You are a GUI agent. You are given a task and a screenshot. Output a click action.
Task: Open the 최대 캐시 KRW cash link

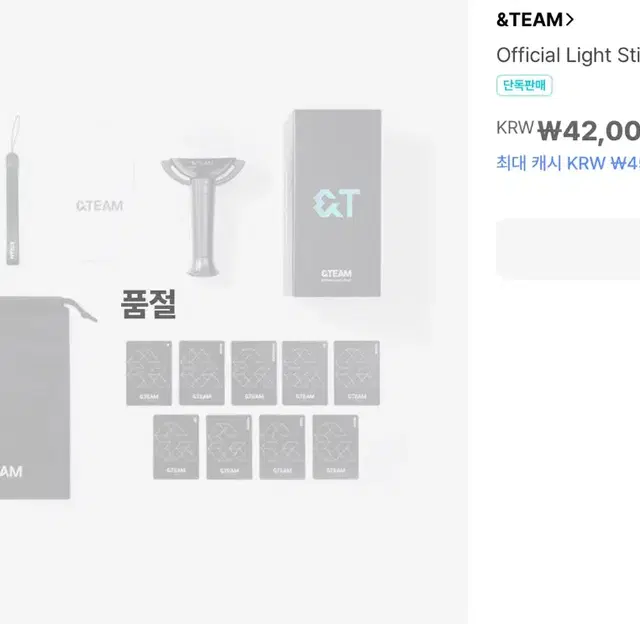pos(567,162)
